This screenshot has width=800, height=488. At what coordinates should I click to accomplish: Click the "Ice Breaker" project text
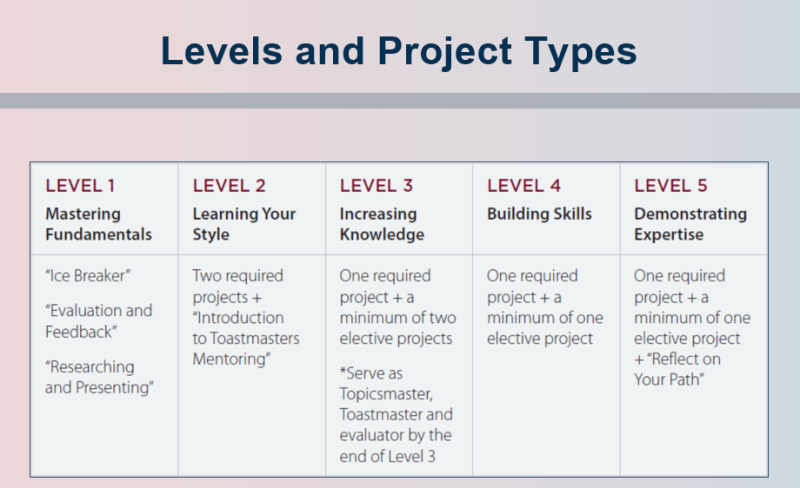(88, 276)
